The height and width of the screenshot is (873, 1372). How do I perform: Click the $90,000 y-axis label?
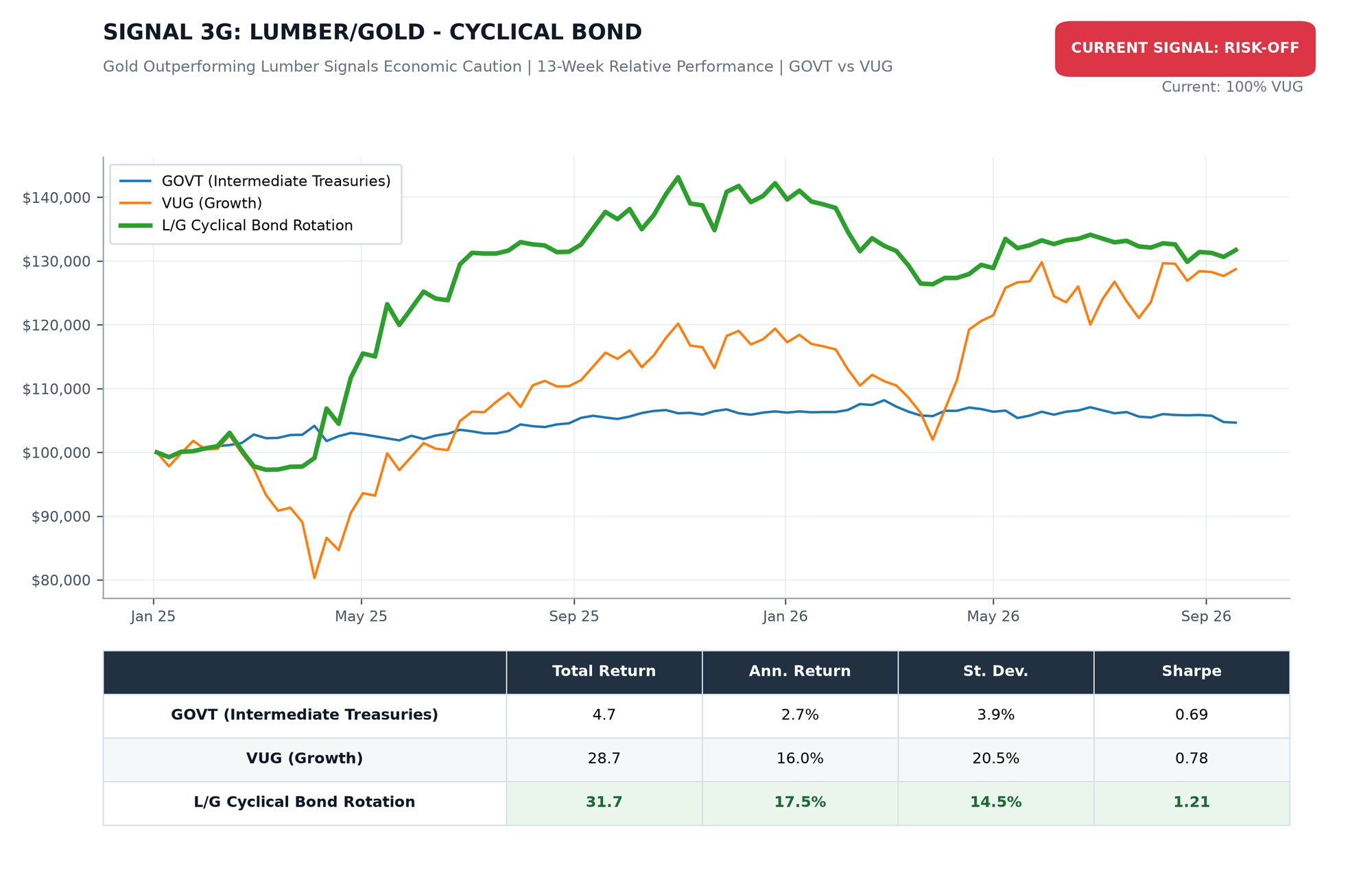click(61, 516)
